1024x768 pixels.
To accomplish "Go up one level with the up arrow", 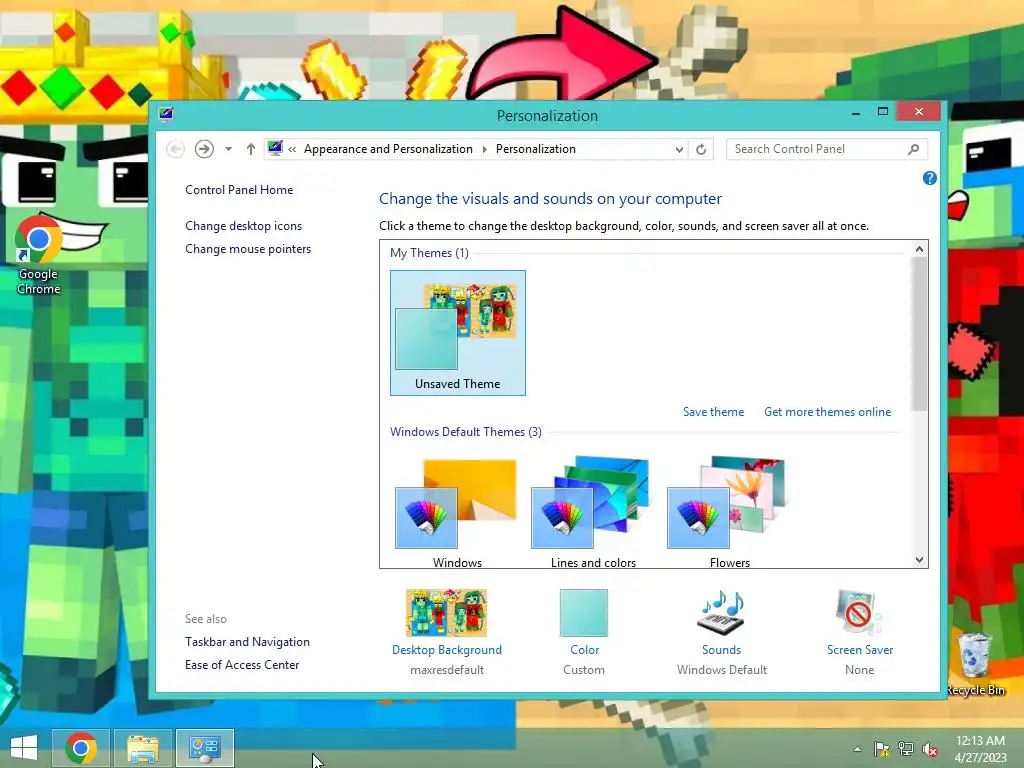I will [251, 150].
